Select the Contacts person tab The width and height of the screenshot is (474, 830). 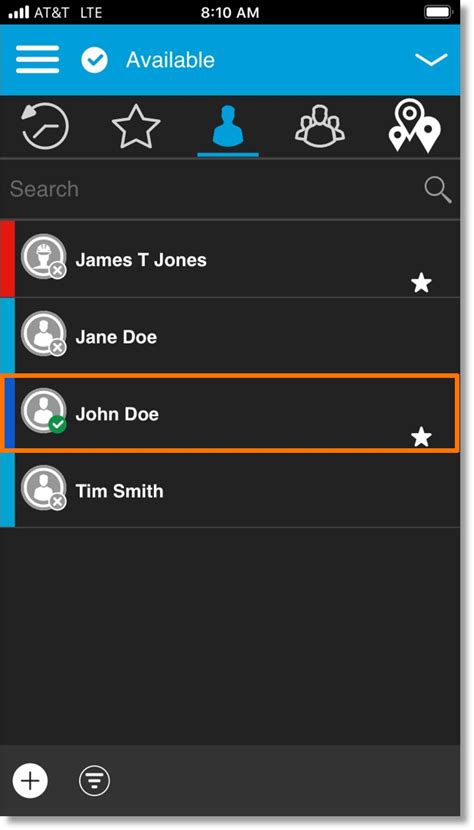(228, 126)
